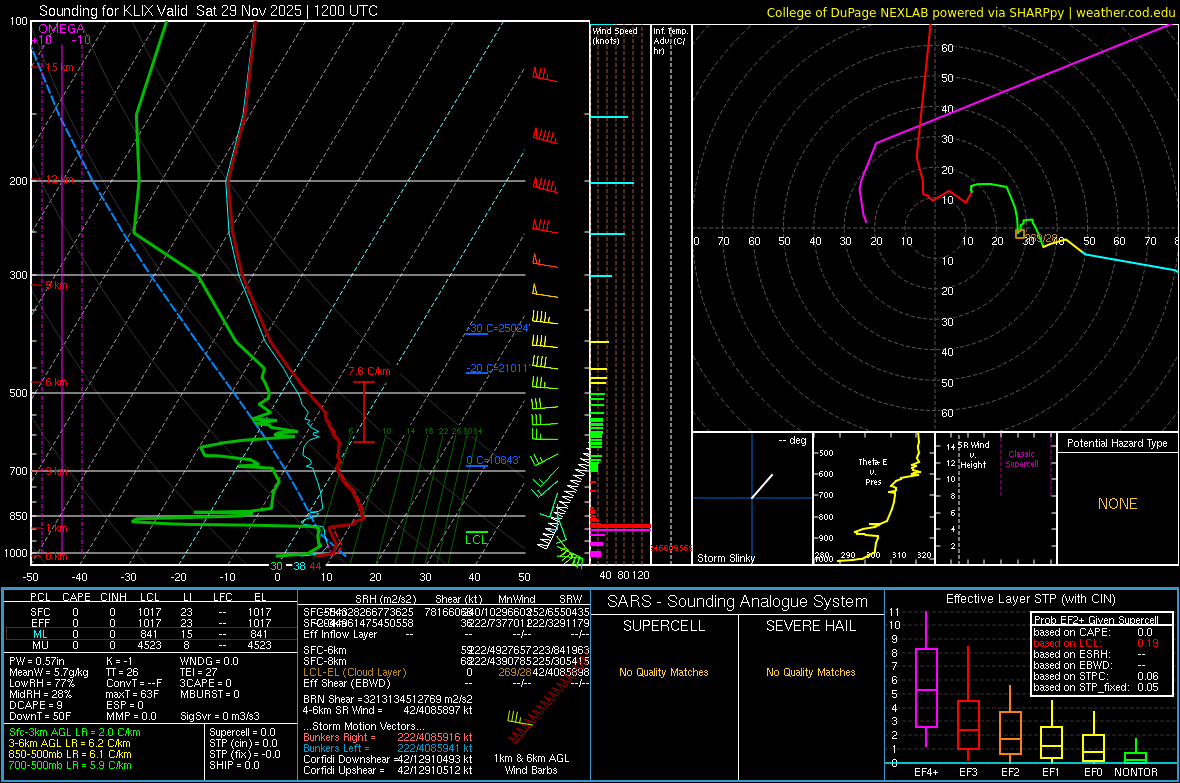Click 'No Quality Matches' under SUPERCELL
Viewport: 1180px width, 783px height.
[x=664, y=672]
